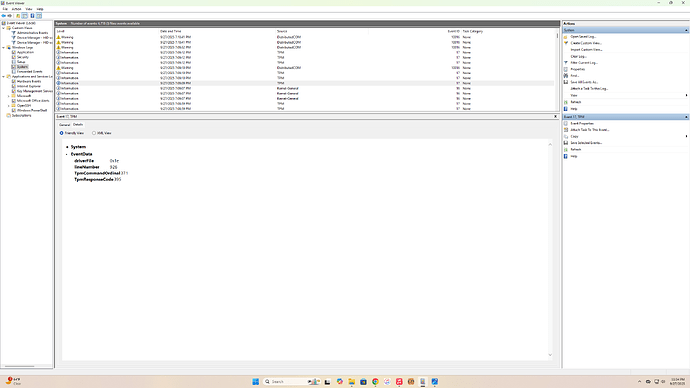This screenshot has width=690, height=388.
Task: Collapse the Windows Logs tree node
Action: (x=4, y=48)
